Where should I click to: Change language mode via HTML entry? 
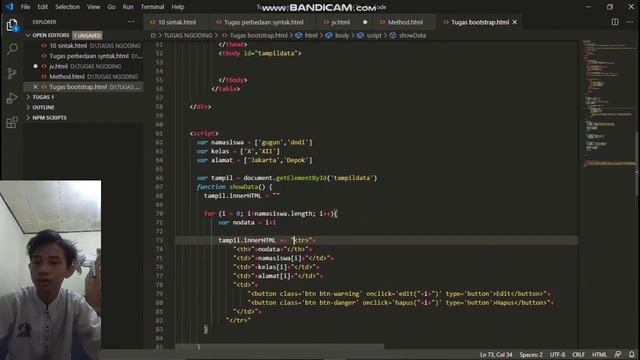coord(599,355)
